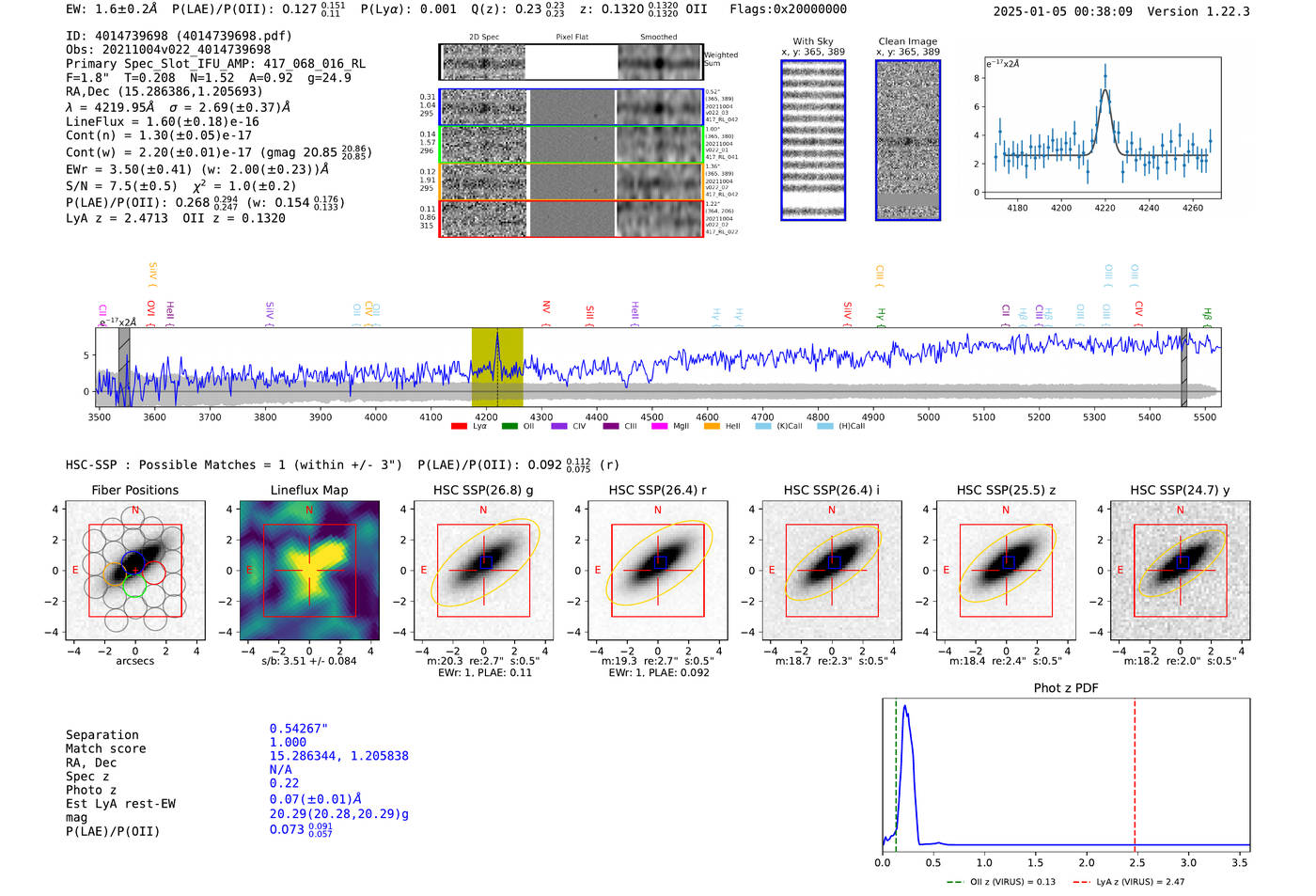
Task: Click the With Sky cutout image
Action: [x=813, y=140]
